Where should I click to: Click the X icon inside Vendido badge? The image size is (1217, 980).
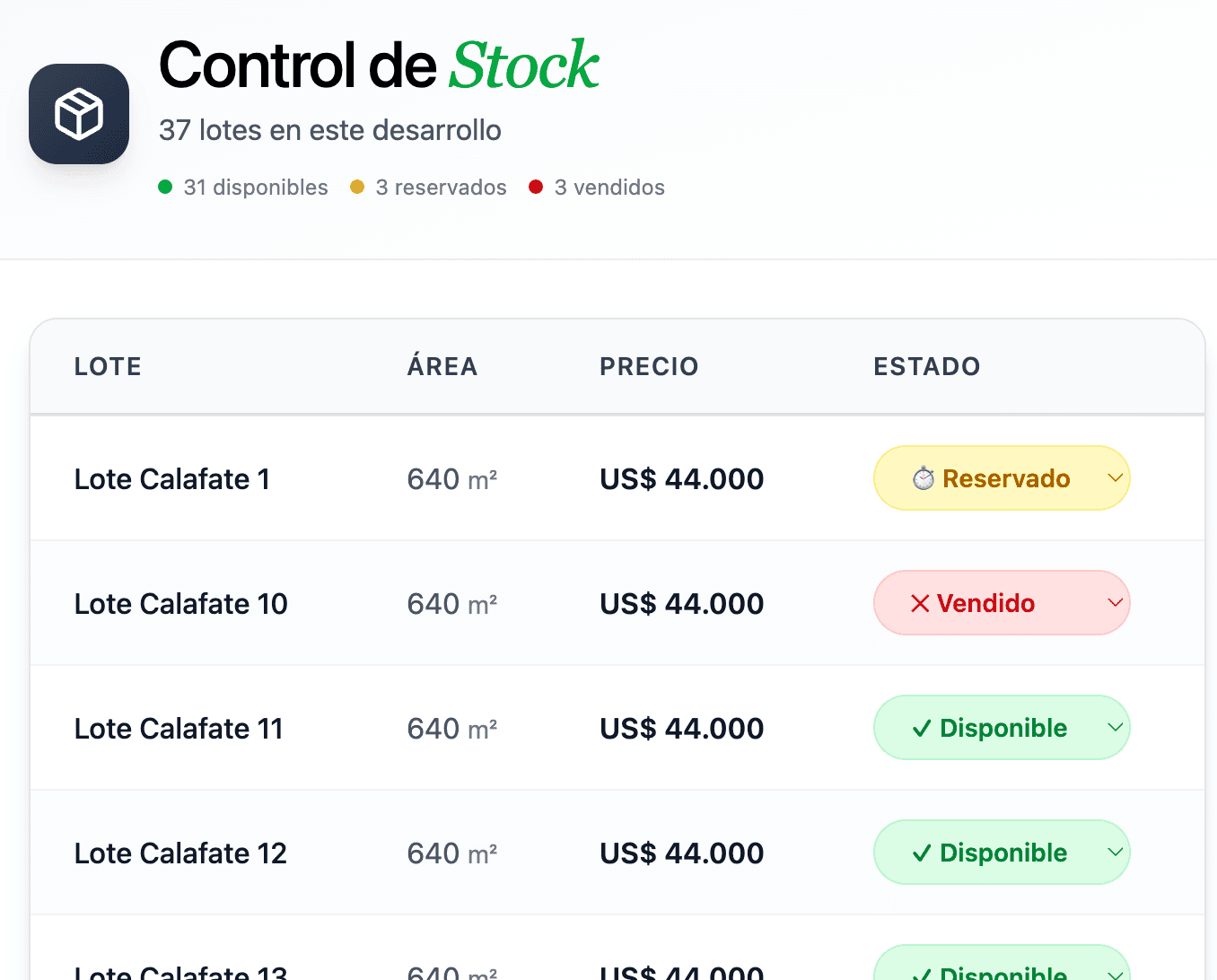[919, 603]
